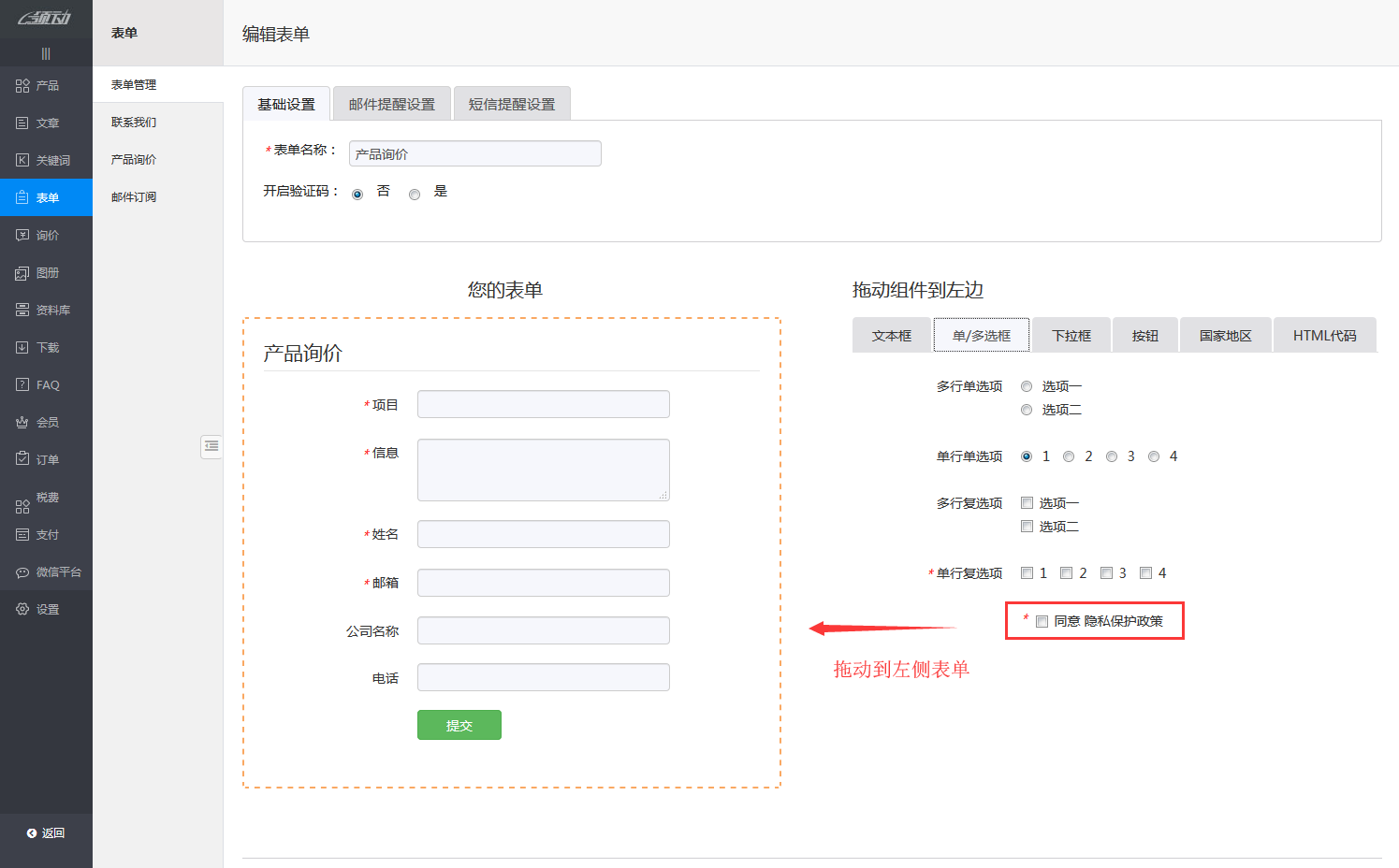Check the 同意 隐私保护政策 checkbox

click(1042, 620)
